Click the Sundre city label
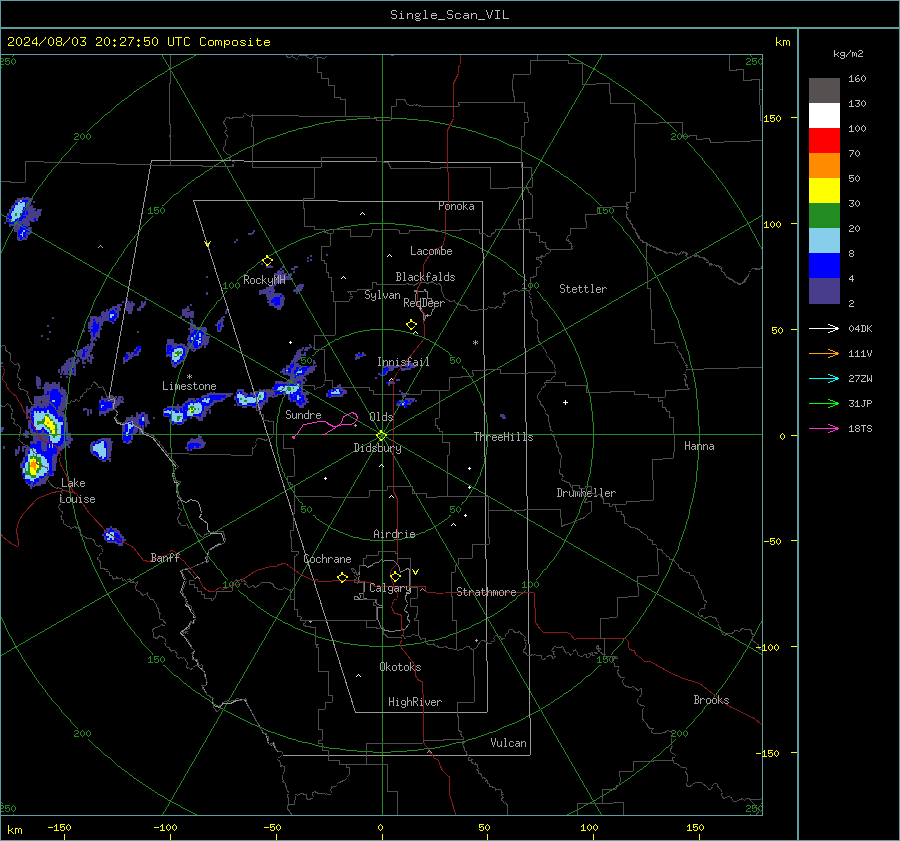Screen dimensions: 900x841 (x=303, y=415)
